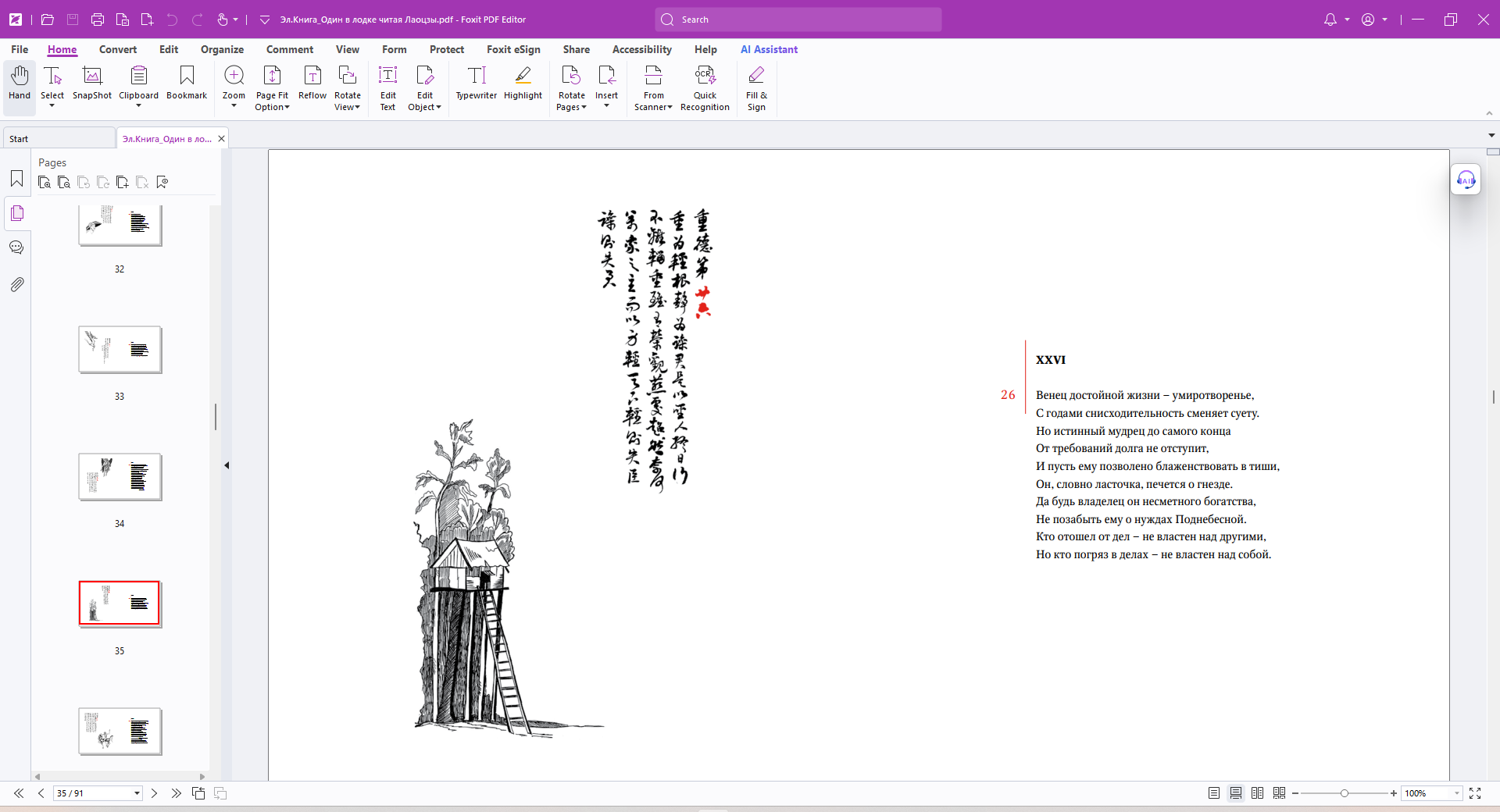Expand the zoom percentage dropdown

1457,793
